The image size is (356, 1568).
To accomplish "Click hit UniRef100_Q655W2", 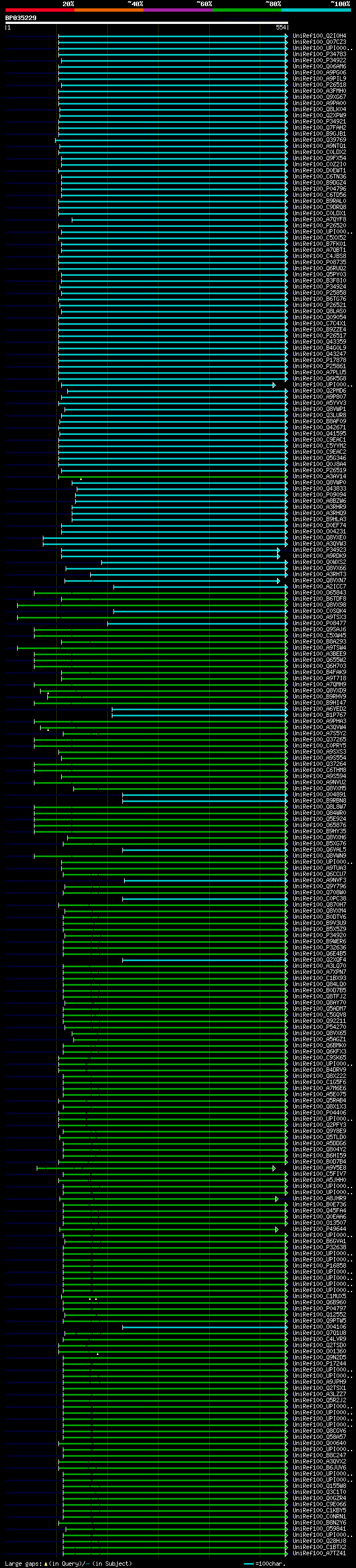I will (319, 660).
